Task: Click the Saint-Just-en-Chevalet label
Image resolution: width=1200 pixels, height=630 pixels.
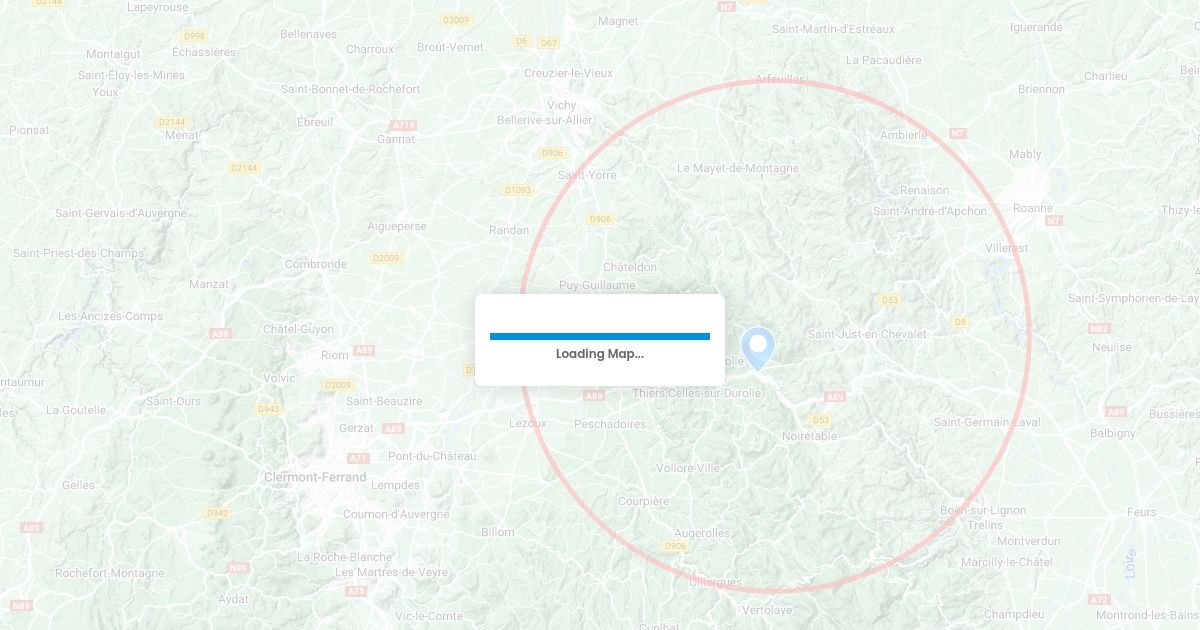Action: (x=867, y=334)
